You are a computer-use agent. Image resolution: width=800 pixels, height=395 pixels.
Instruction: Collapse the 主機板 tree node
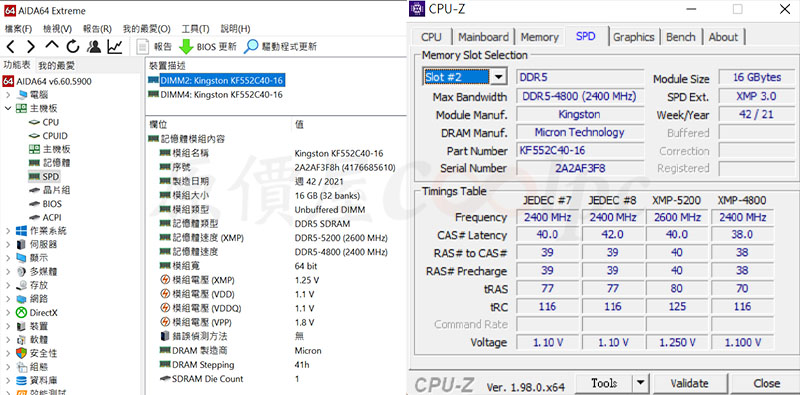click(8, 108)
